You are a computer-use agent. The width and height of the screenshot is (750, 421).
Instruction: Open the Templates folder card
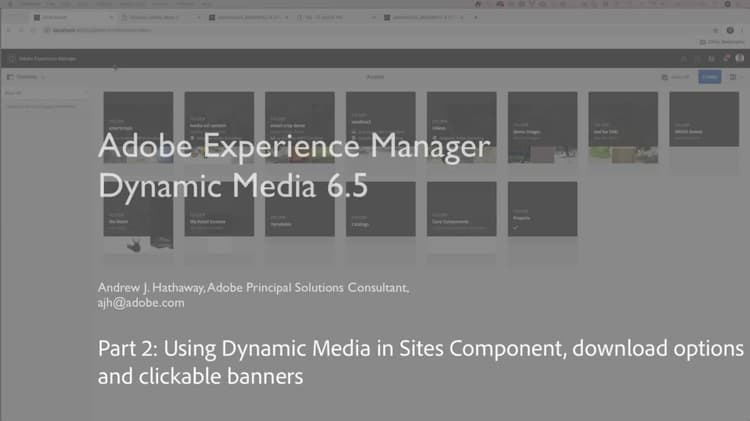[300, 222]
